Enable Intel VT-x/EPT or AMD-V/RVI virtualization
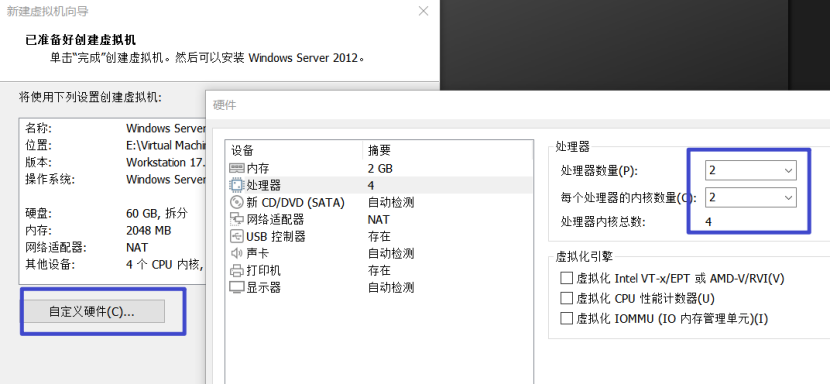This screenshot has width=830, height=384. [566, 278]
